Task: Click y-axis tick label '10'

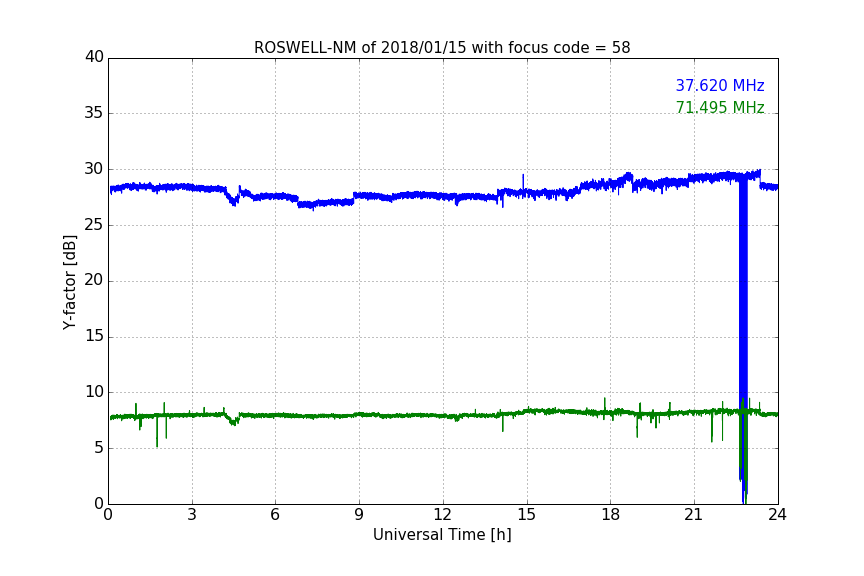Action: (x=94, y=392)
